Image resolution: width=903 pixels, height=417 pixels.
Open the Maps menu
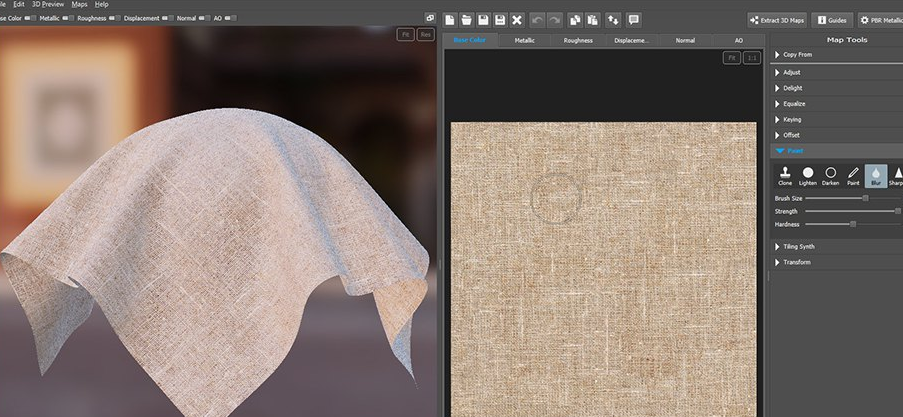click(x=79, y=4)
